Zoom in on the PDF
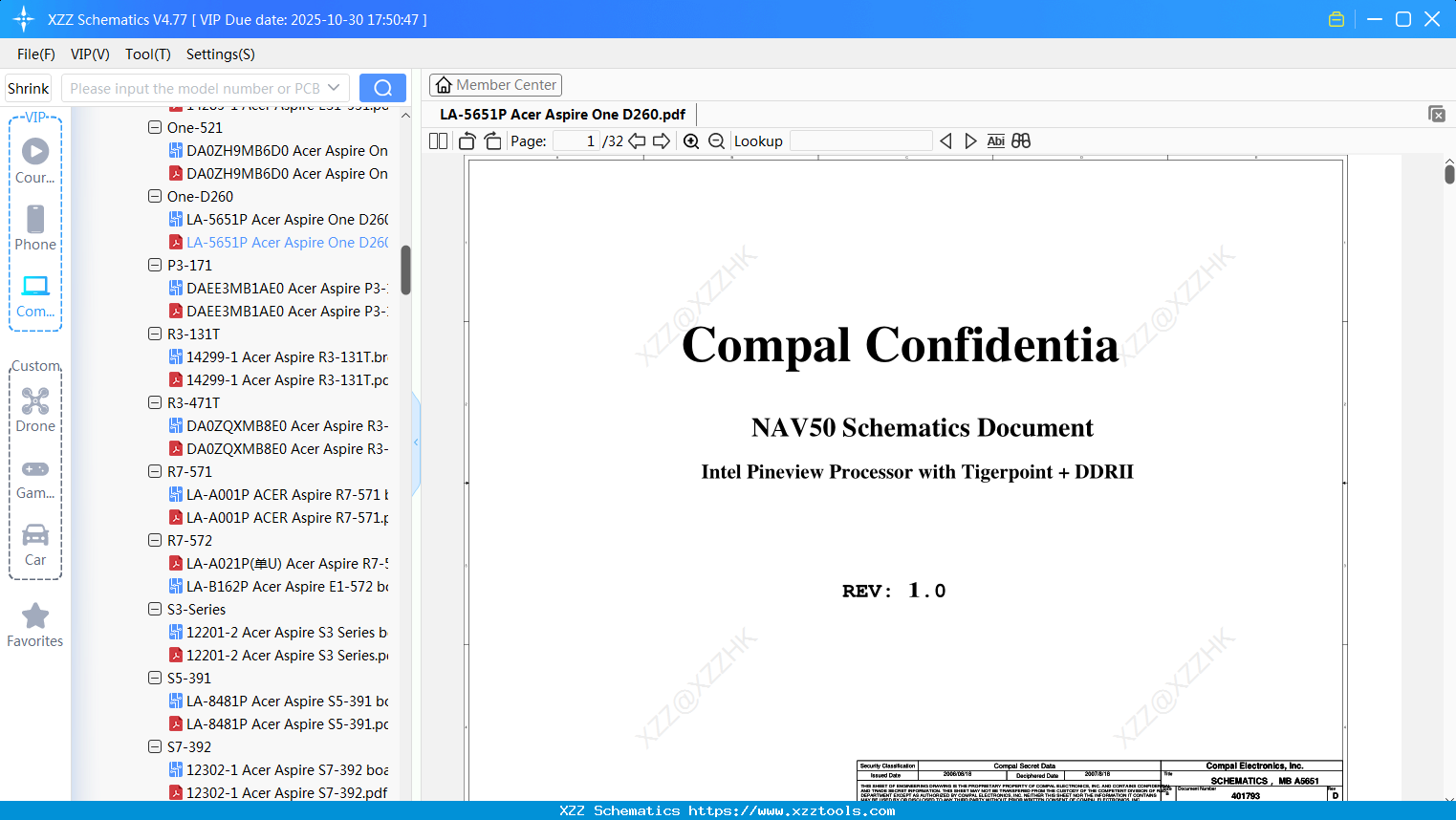Image resolution: width=1456 pixels, height=820 pixels. (x=691, y=141)
